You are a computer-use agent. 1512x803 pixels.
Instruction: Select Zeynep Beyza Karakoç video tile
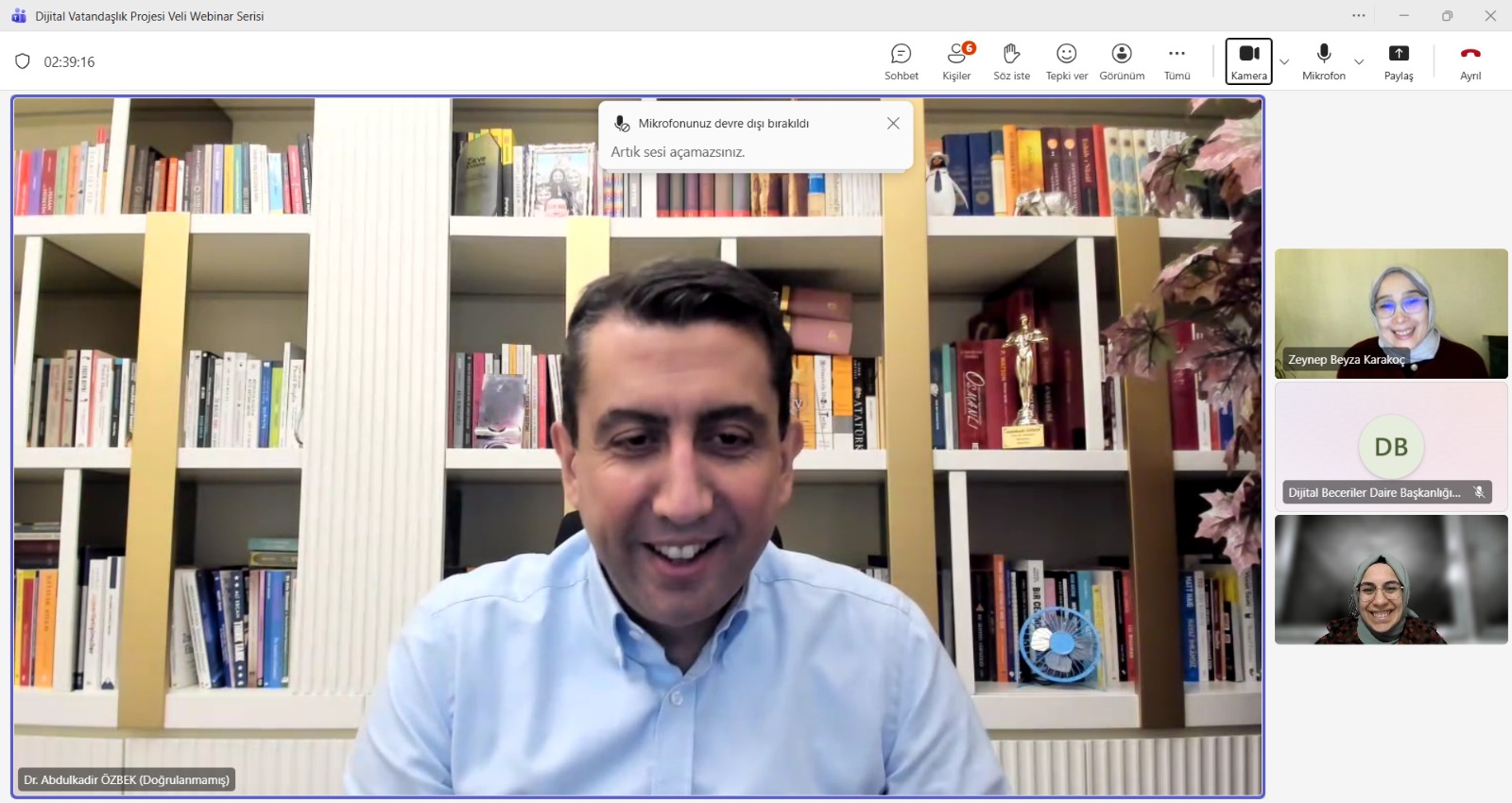(x=1390, y=313)
